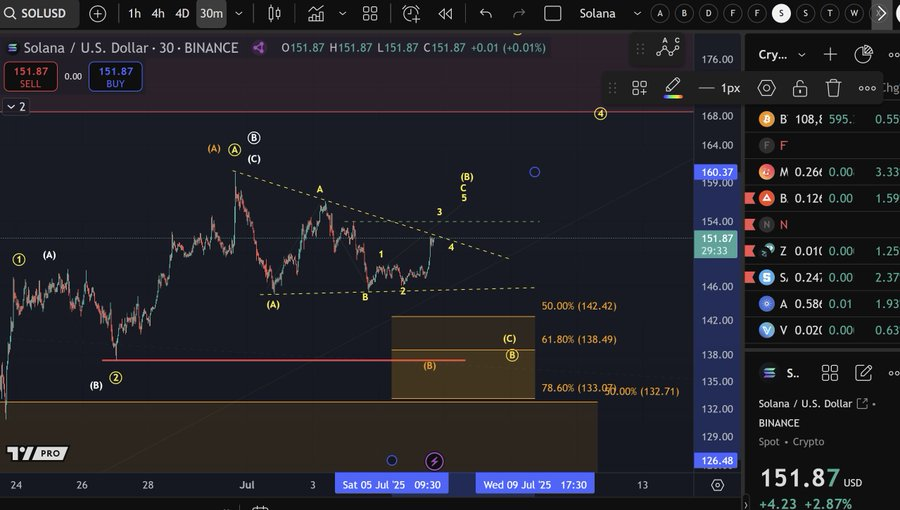Select the 50.00% (142.42) Fibonacci label
This screenshot has width=900, height=510.
pos(579,306)
